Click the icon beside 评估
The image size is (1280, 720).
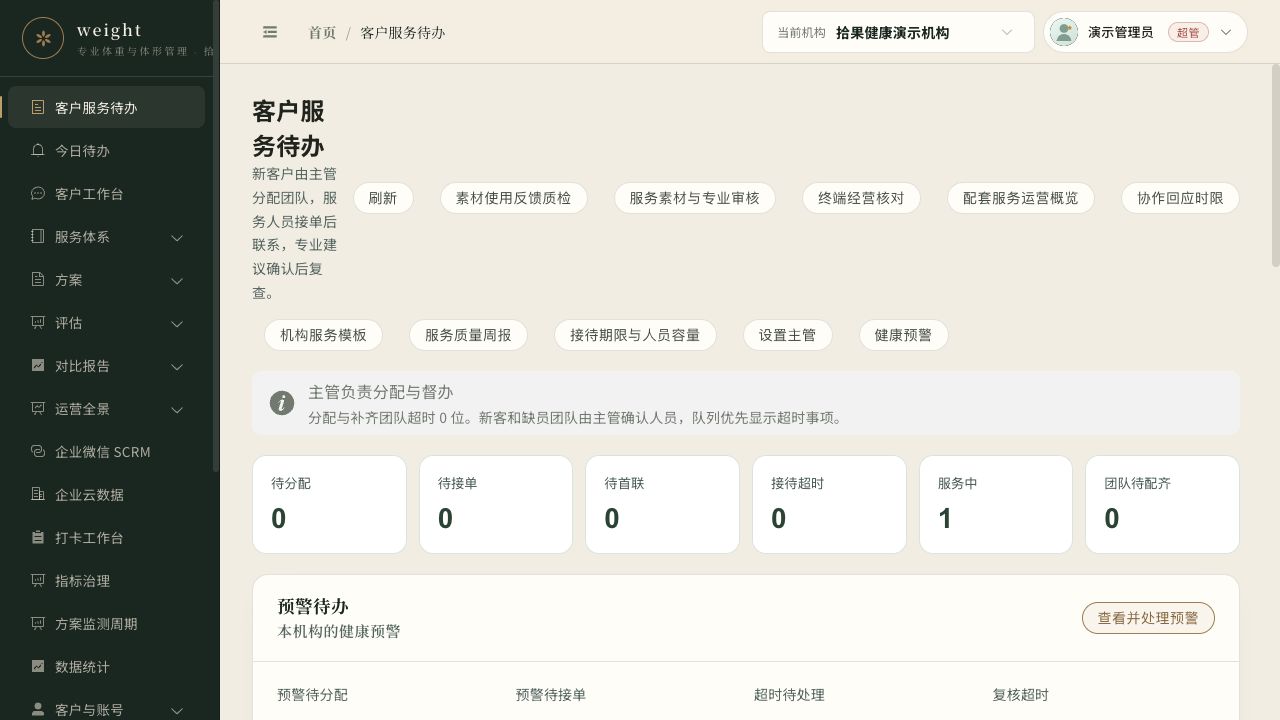click(x=38, y=322)
